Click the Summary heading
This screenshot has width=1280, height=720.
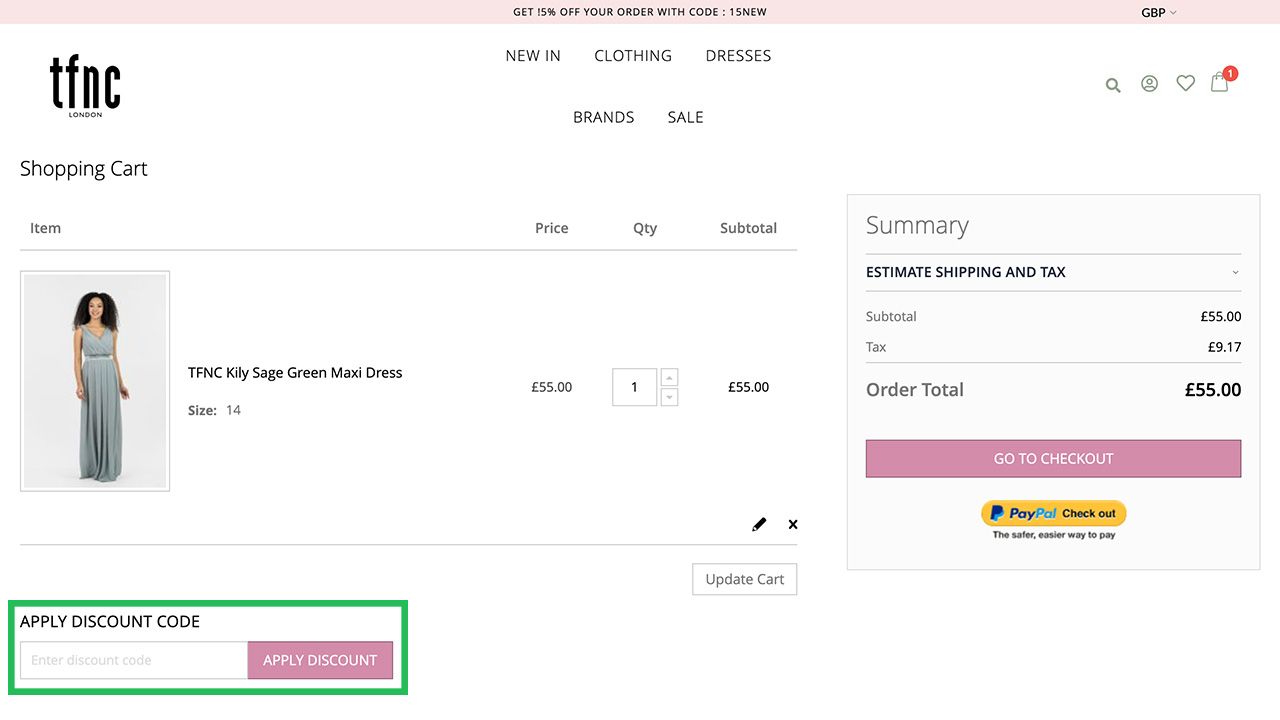click(x=917, y=226)
